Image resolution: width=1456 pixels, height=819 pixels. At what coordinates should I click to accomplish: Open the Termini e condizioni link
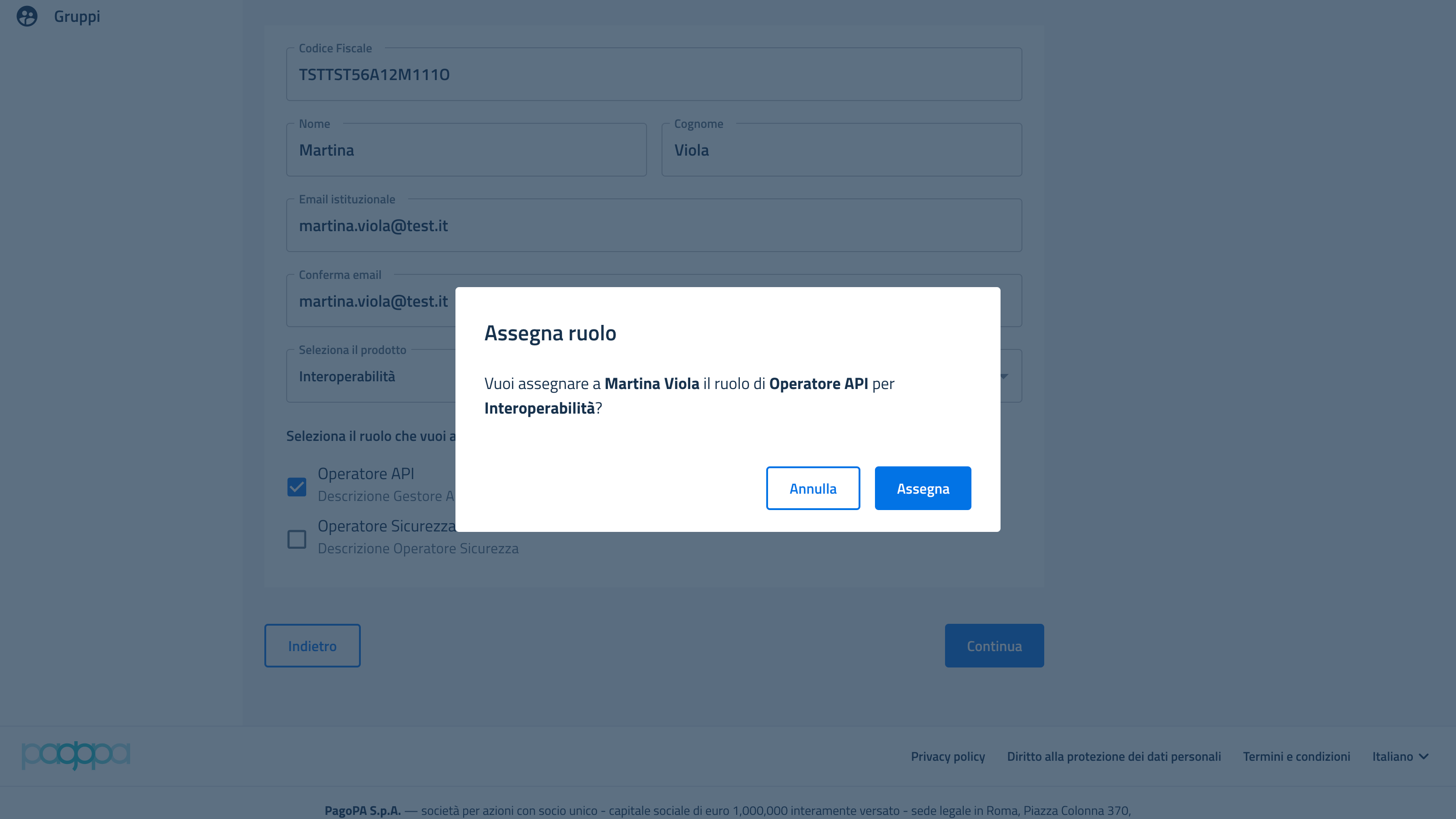[x=1297, y=756]
